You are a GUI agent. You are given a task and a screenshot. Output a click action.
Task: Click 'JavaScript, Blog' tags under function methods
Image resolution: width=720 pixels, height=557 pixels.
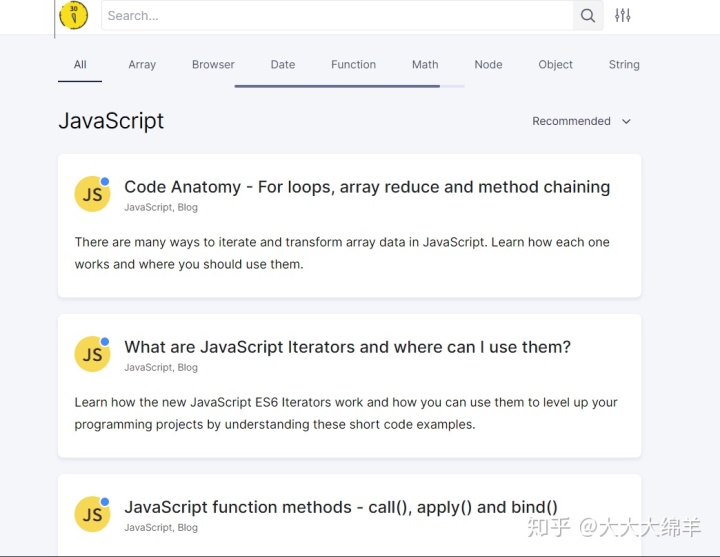tap(161, 528)
